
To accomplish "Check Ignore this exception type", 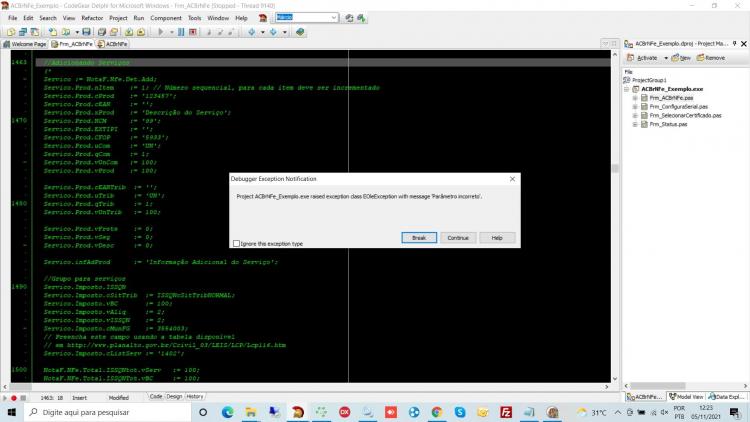I will [x=236, y=244].
